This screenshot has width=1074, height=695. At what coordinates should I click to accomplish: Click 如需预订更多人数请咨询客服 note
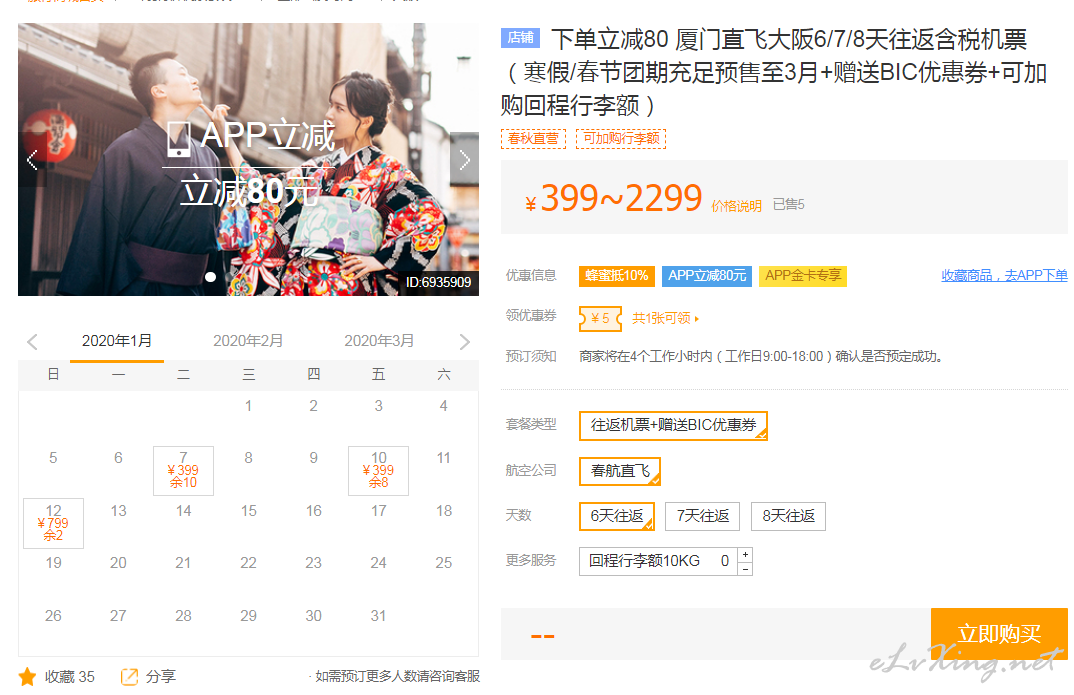click(x=397, y=677)
